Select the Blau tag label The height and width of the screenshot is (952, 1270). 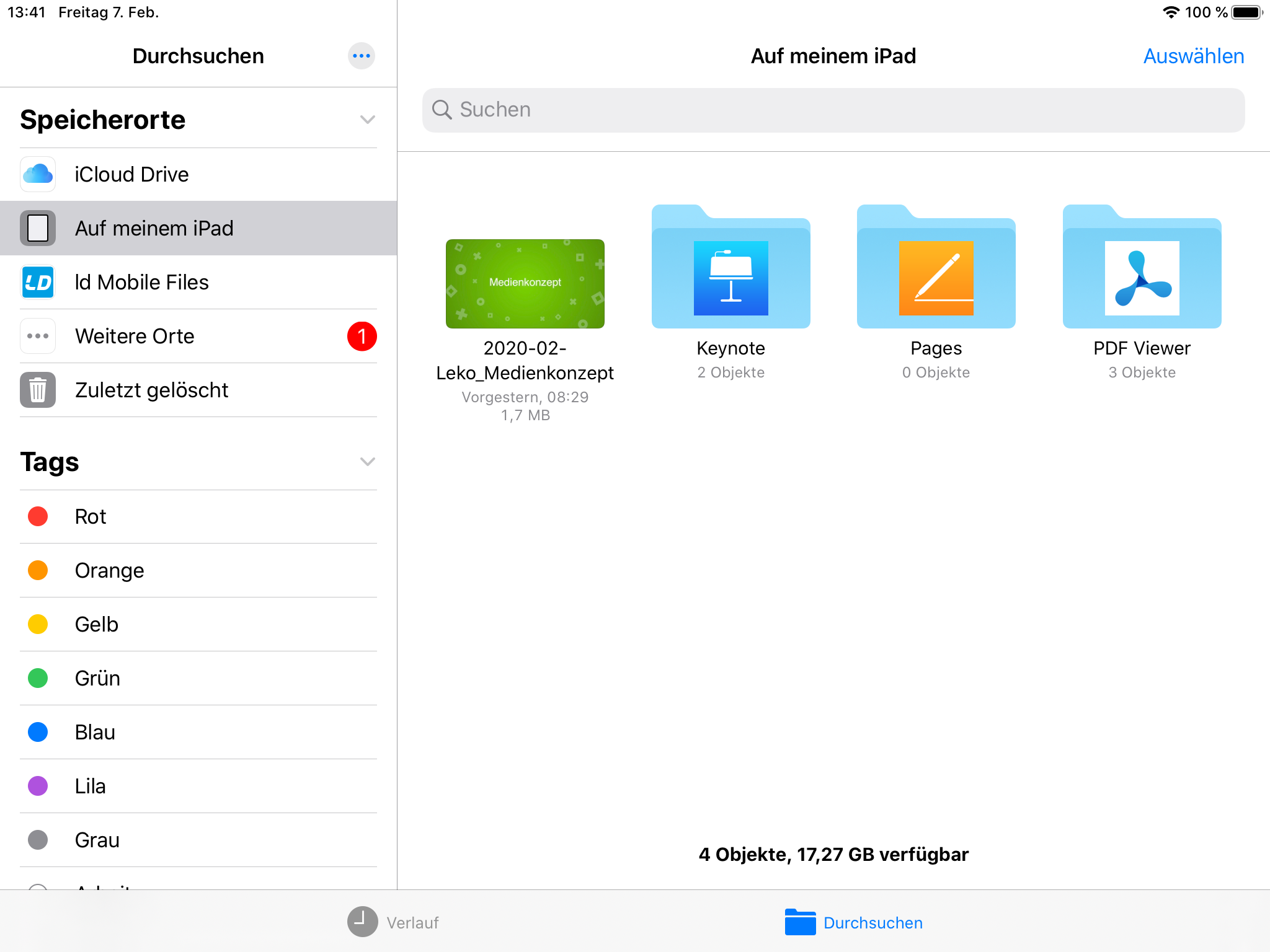coord(95,732)
